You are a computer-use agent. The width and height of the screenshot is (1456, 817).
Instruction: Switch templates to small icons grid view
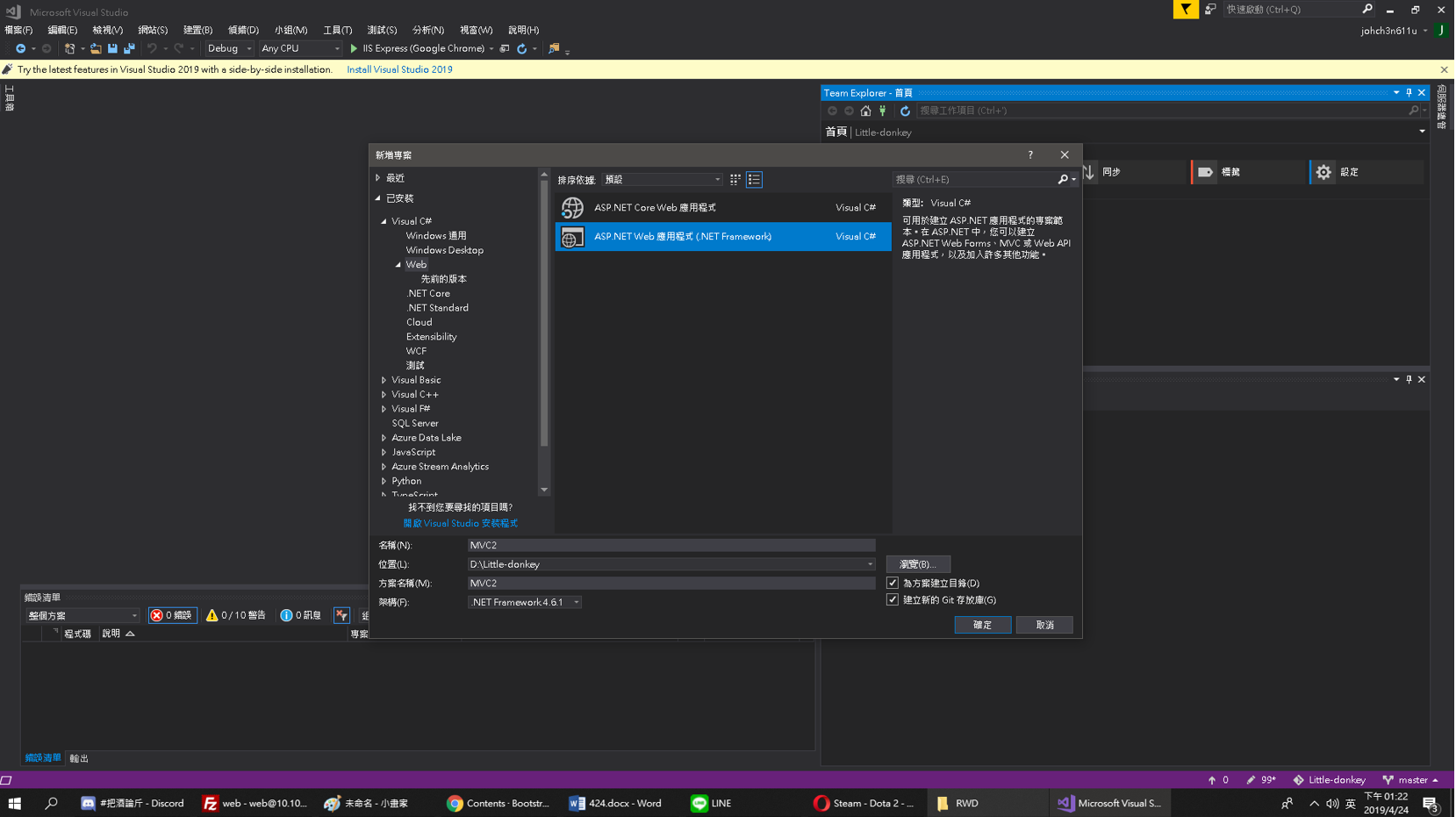(x=735, y=179)
